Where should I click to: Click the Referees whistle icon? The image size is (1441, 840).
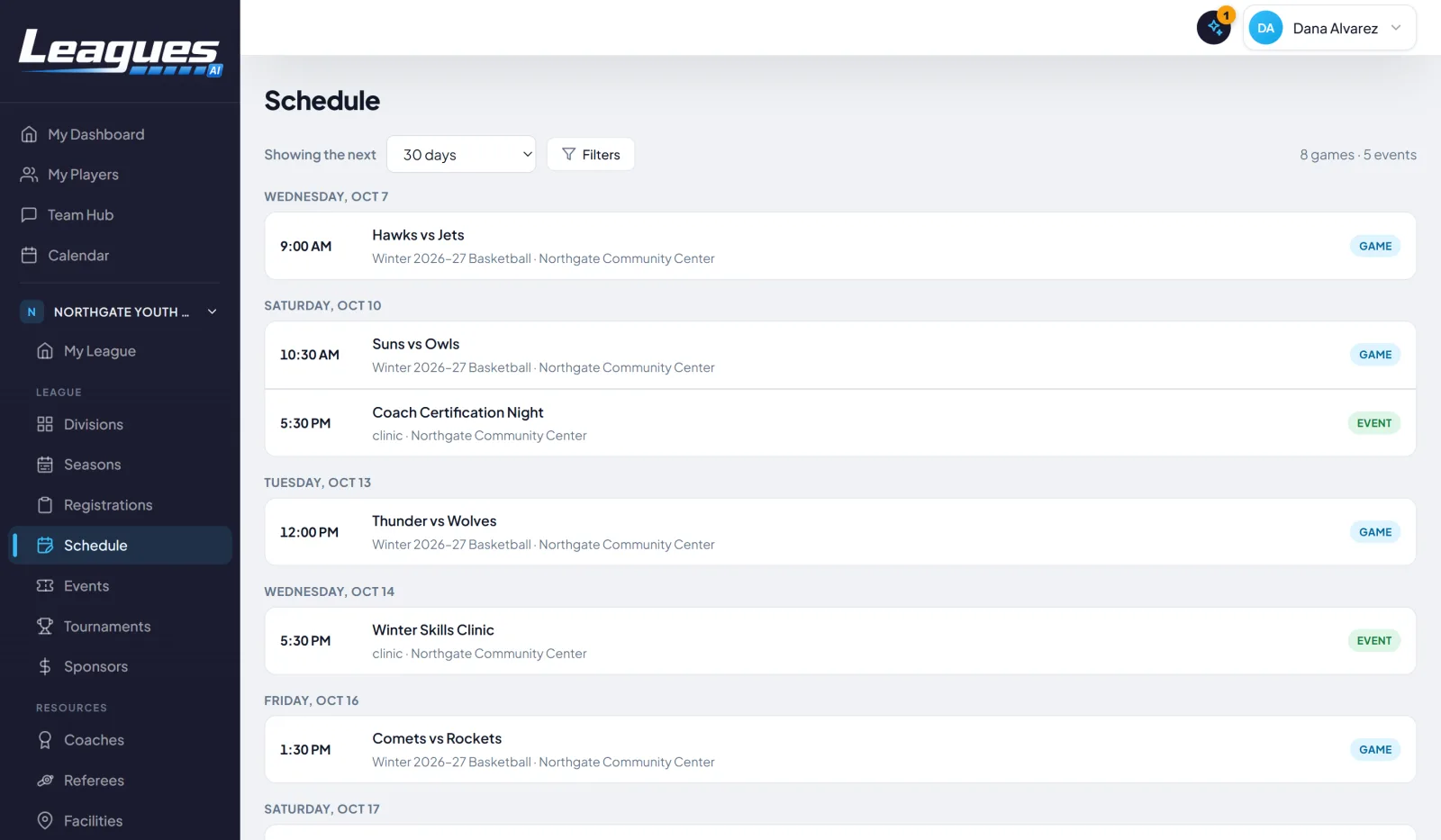click(x=45, y=781)
